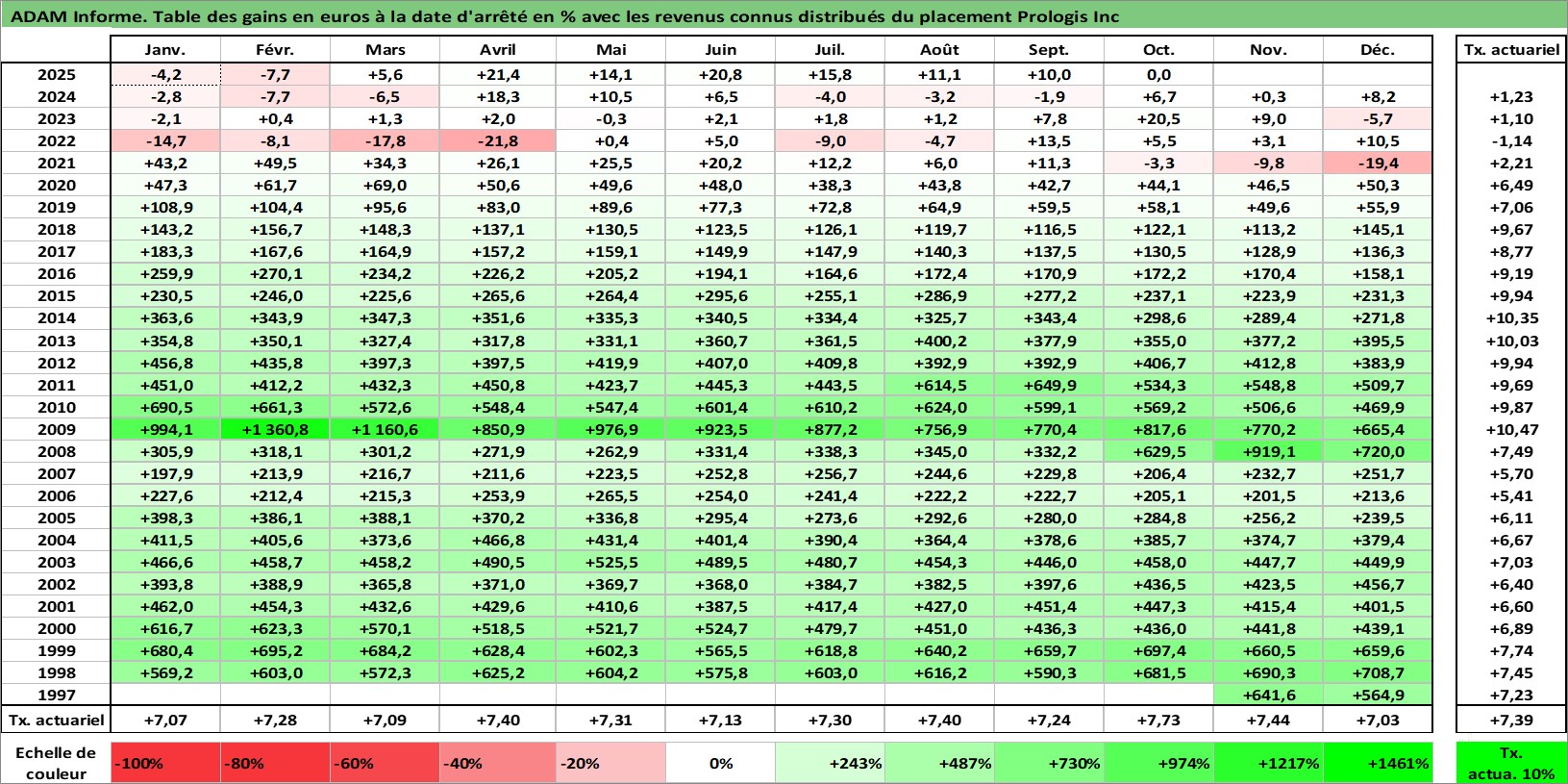Click the 'Déc.' column header
The width and height of the screenshot is (1568, 784).
[x=1378, y=50]
